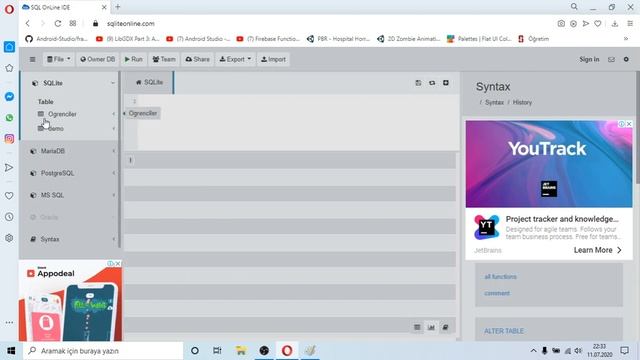This screenshot has height=360, width=640.
Task: Switch results to chart view icon
Action: 431,327
